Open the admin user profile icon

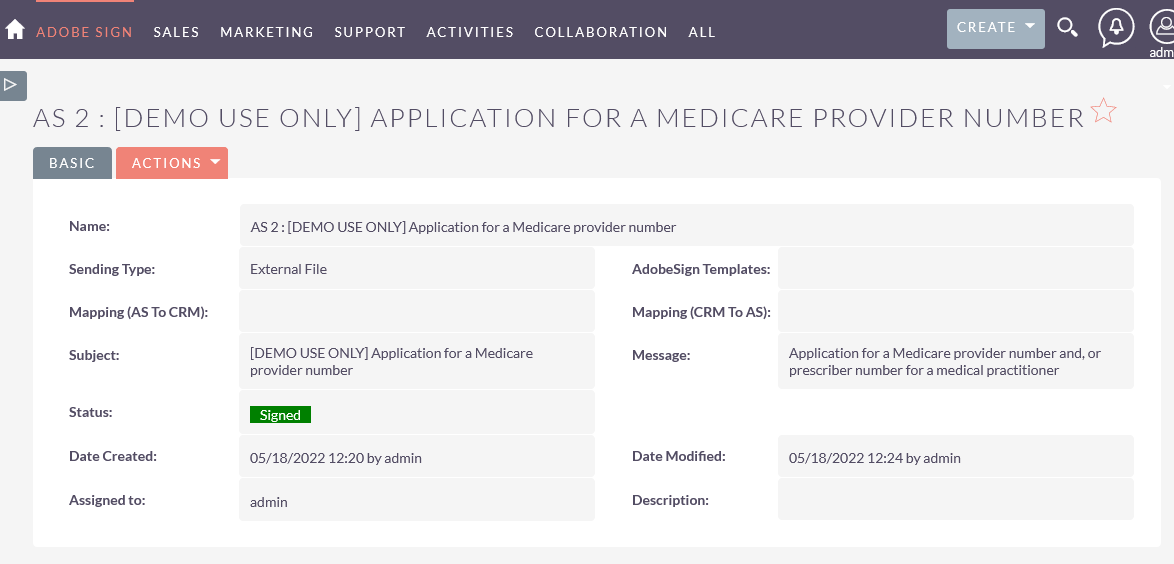coord(1162,28)
